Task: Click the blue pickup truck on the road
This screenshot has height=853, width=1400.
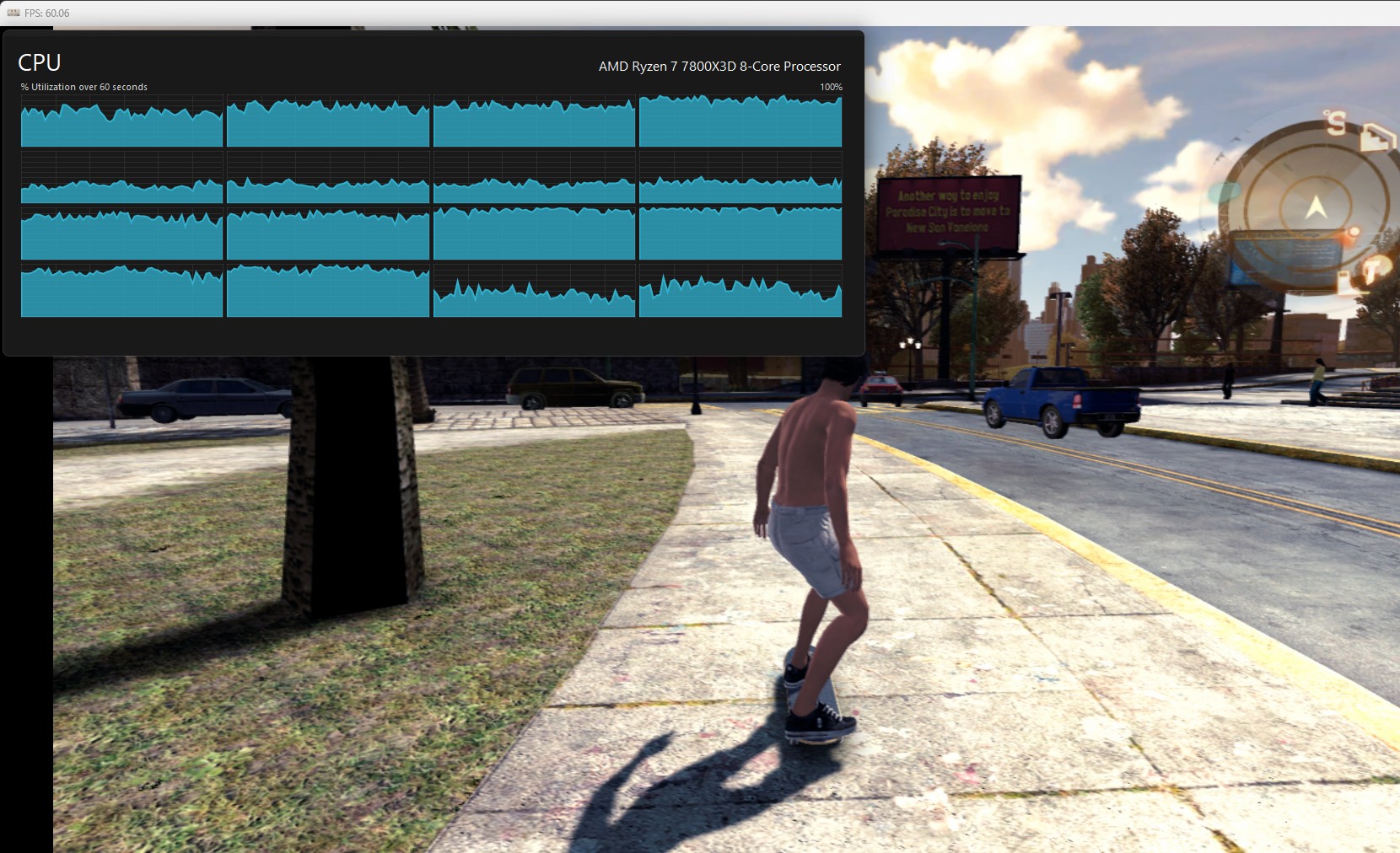Action: [x=1061, y=400]
